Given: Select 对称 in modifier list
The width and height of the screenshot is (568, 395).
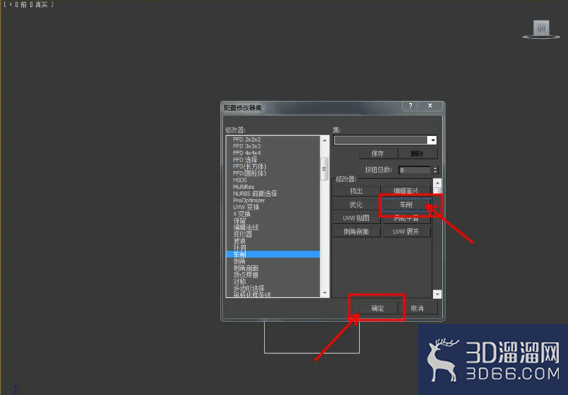Looking at the screenshot, I should coord(239,282).
